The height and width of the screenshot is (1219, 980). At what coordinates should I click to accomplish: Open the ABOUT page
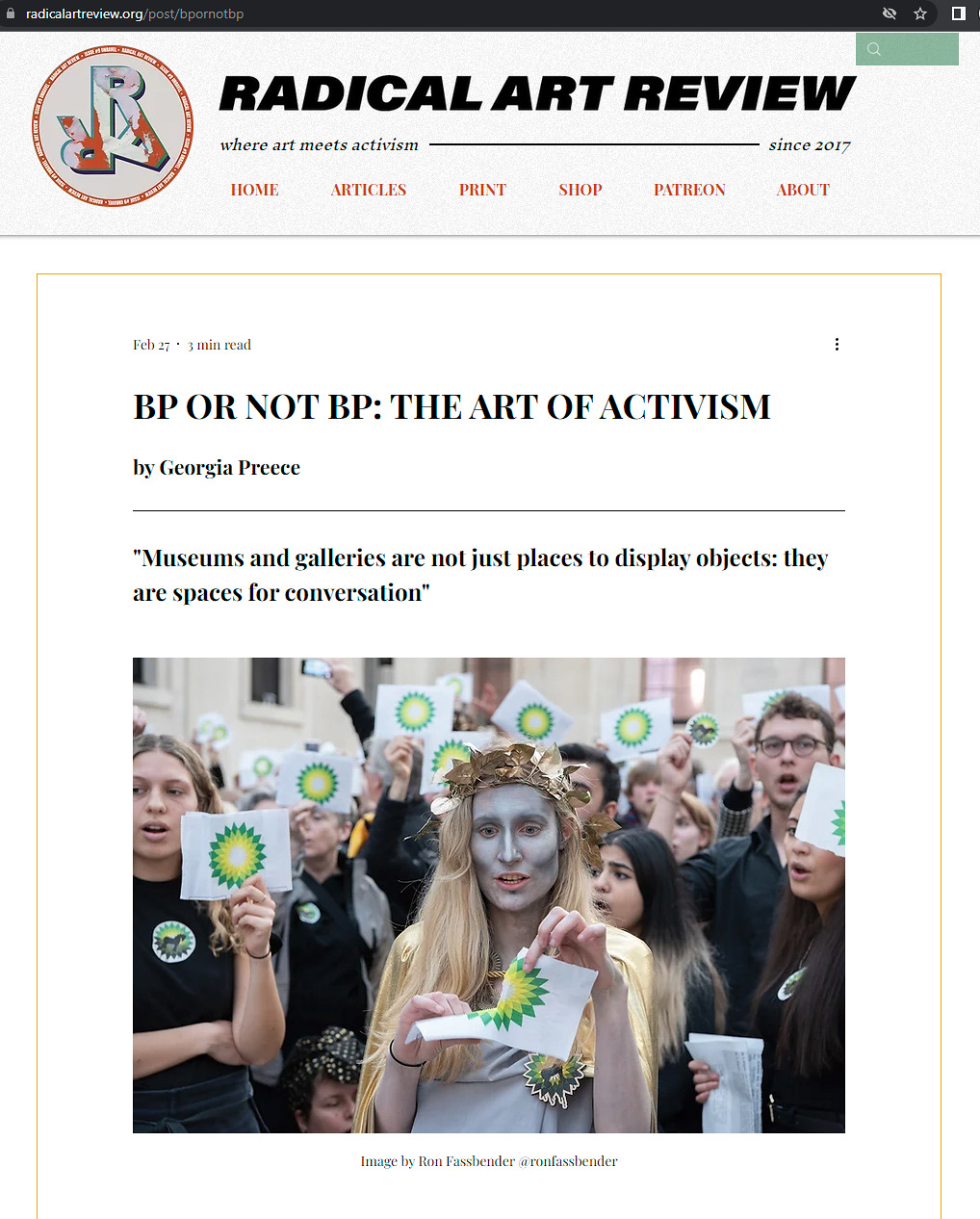click(x=803, y=190)
